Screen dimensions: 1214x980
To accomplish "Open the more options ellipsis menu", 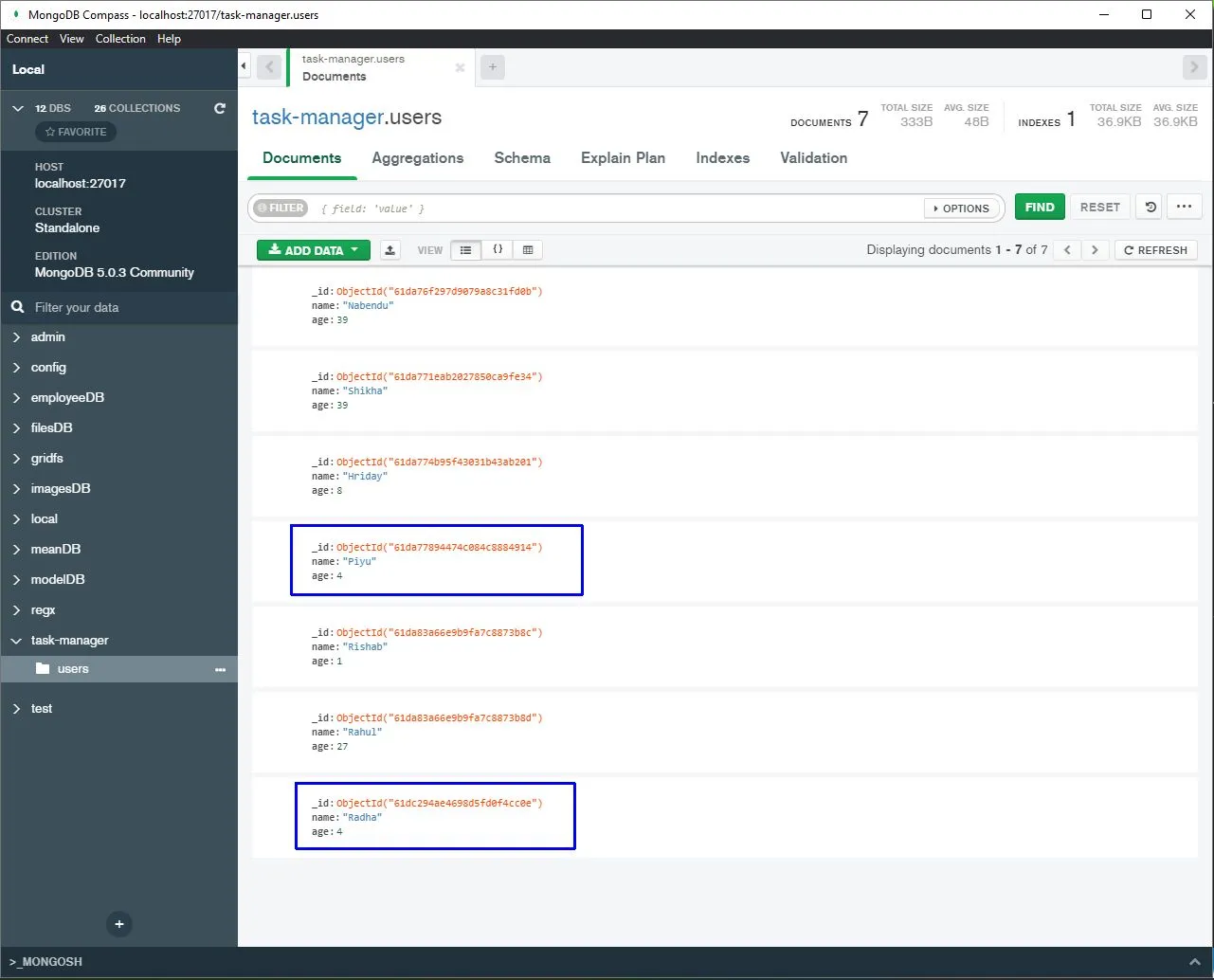I will (1184, 207).
